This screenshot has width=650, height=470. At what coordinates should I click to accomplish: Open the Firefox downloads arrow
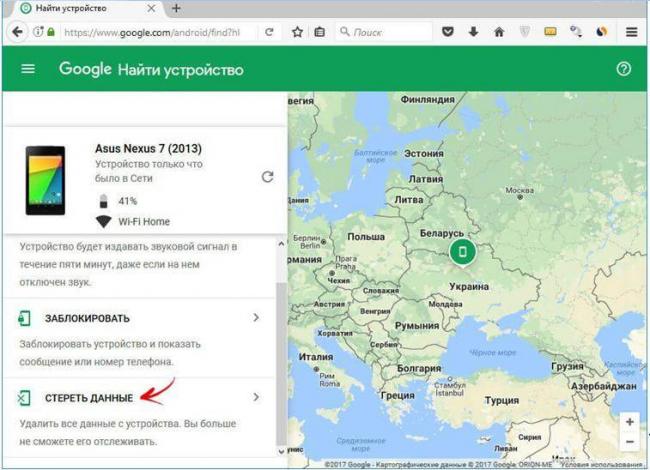[473, 32]
